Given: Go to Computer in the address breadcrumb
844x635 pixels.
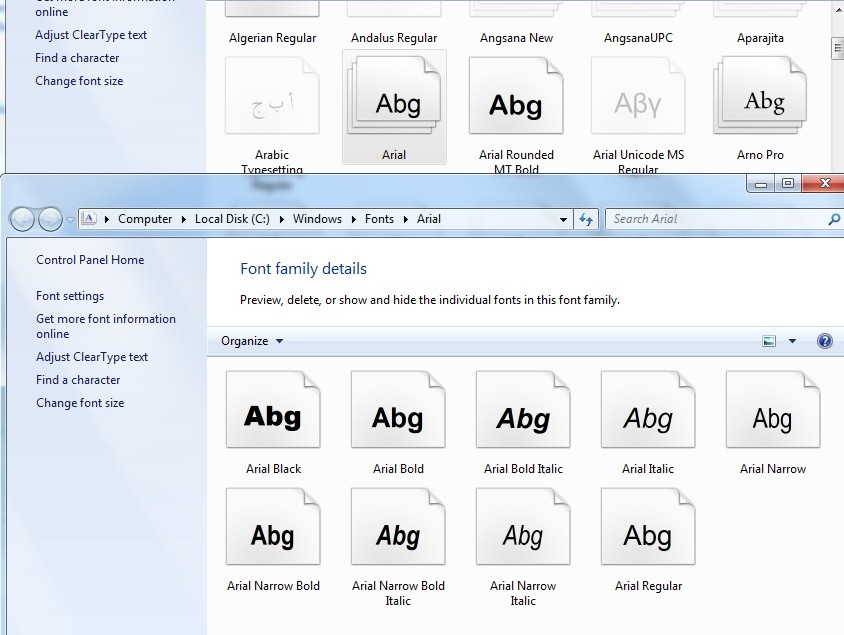Looking at the screenshot, I should pyautogui.click(x=145, y=219).
